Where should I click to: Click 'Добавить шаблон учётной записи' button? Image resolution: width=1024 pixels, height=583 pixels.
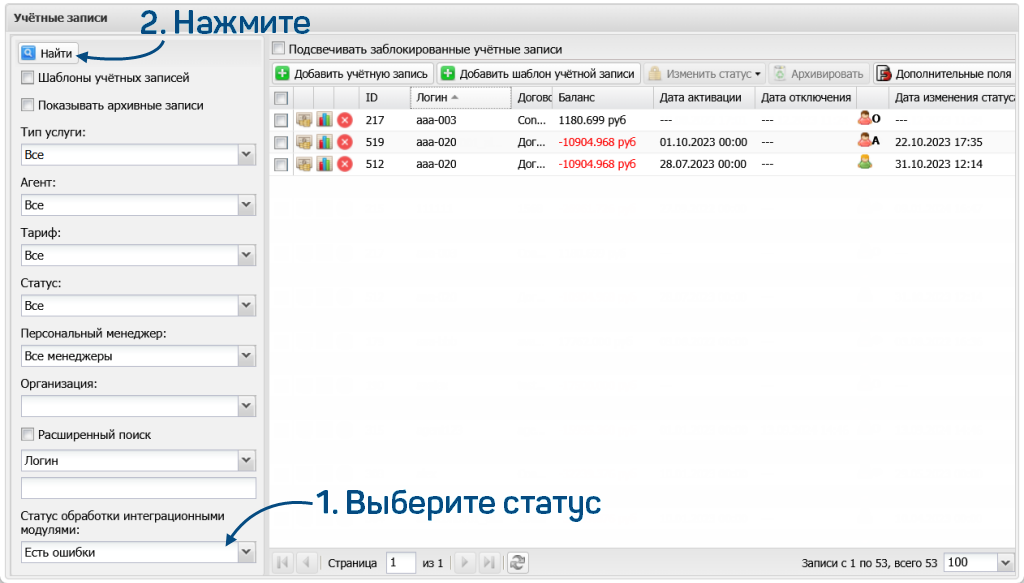[538, 74]
